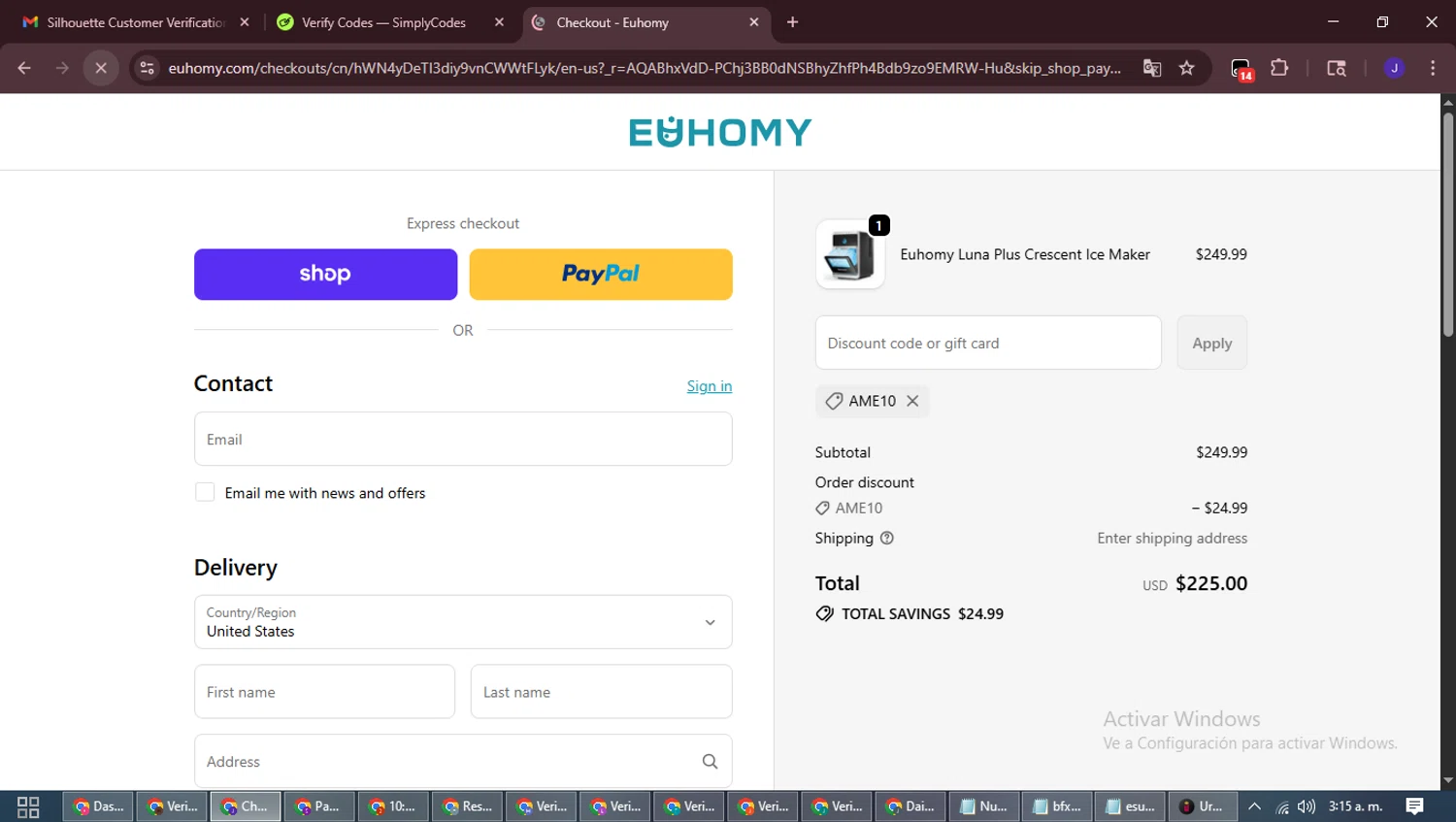
Task: Open the Extensions puzzle icon
Action: coord(1279,68)
